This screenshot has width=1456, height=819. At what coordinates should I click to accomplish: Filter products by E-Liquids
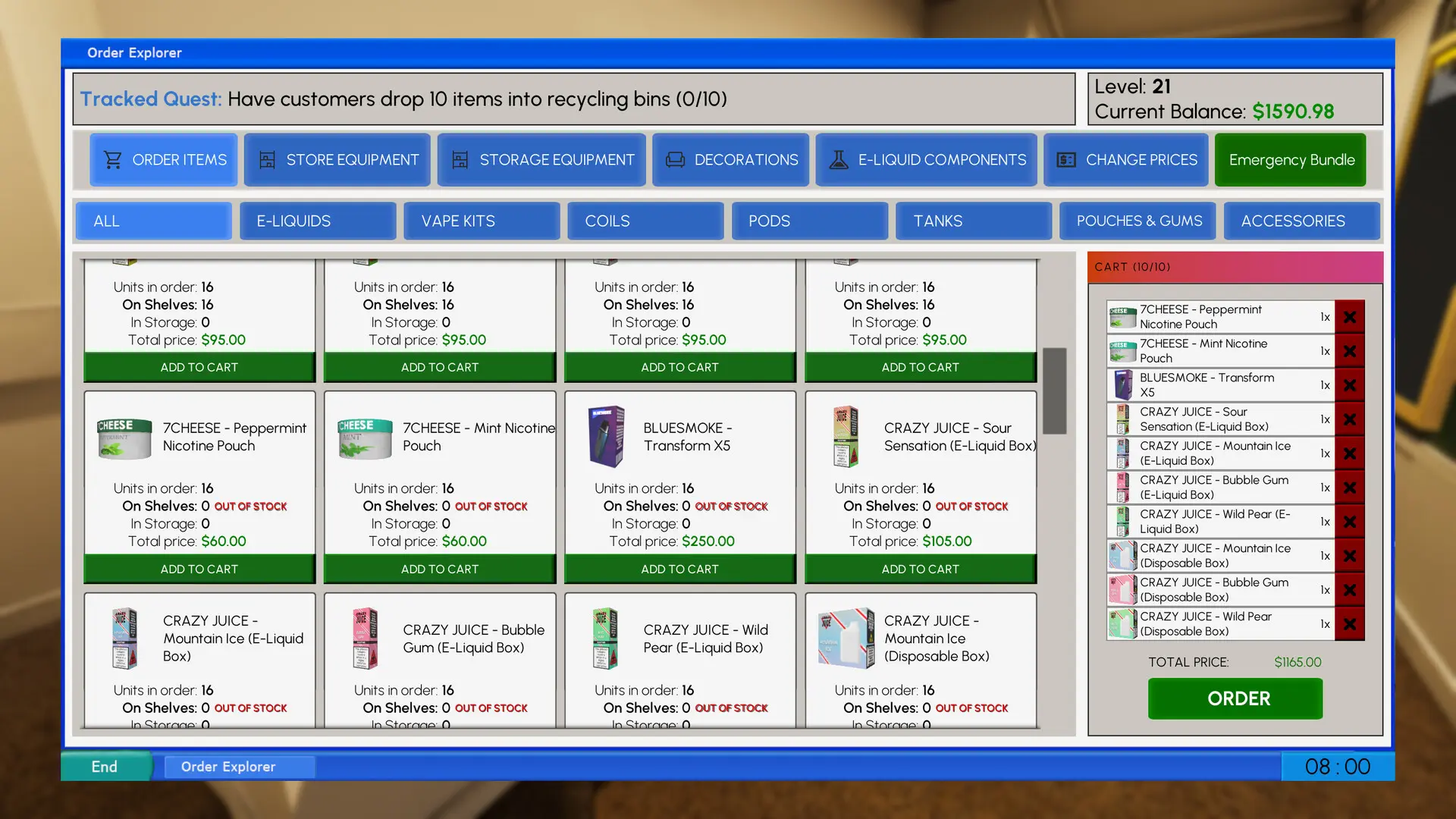point(318,221)
